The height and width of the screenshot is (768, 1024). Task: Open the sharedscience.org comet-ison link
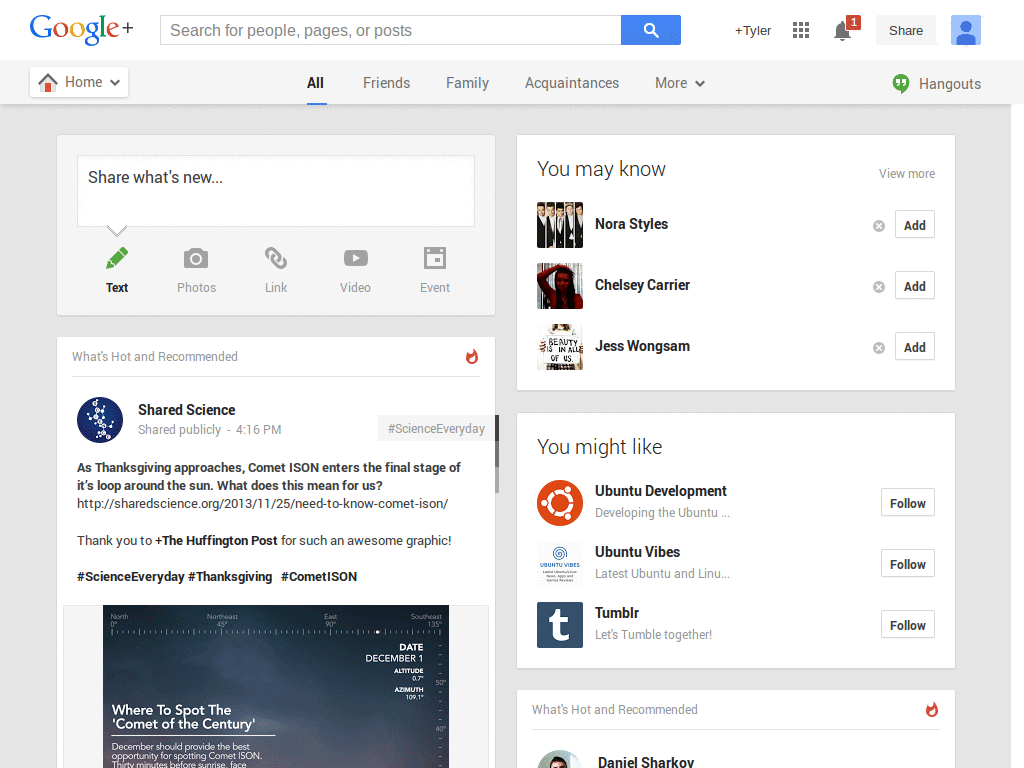click(x=263, y=504)
